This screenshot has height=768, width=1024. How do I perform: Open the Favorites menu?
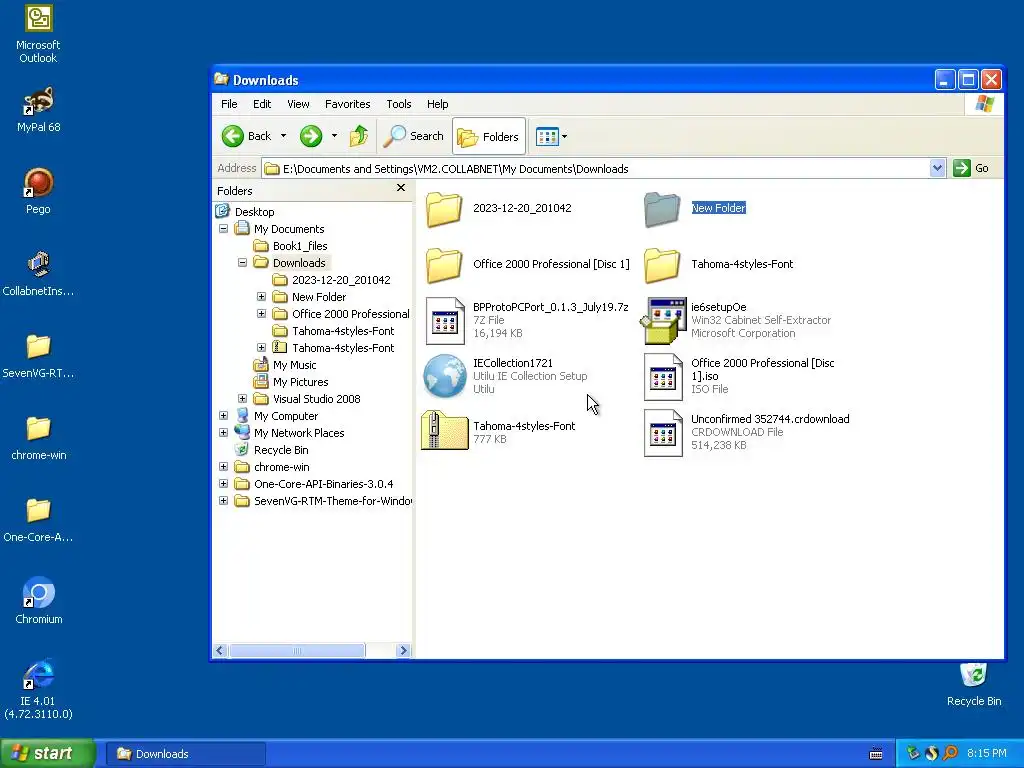coord(347,104)
